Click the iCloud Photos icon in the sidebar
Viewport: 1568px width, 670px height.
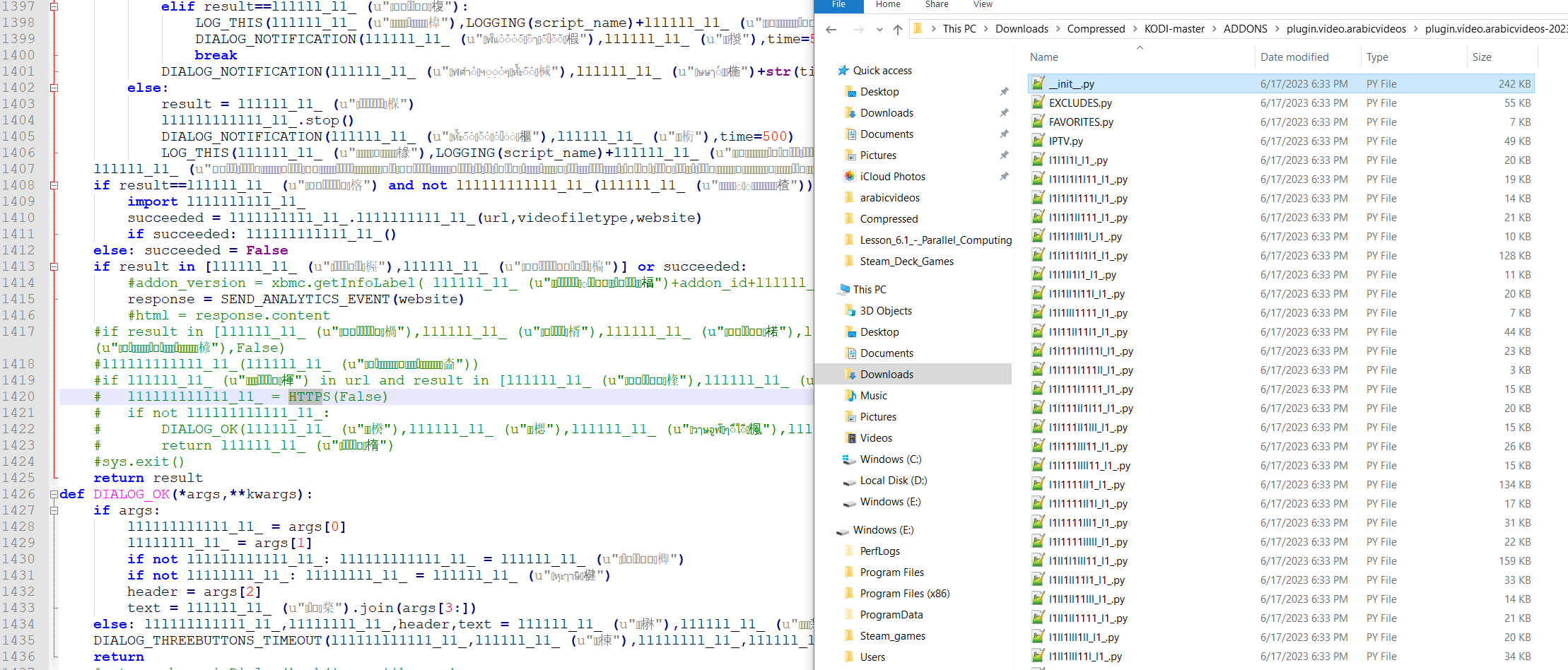[x=850, y=177]
